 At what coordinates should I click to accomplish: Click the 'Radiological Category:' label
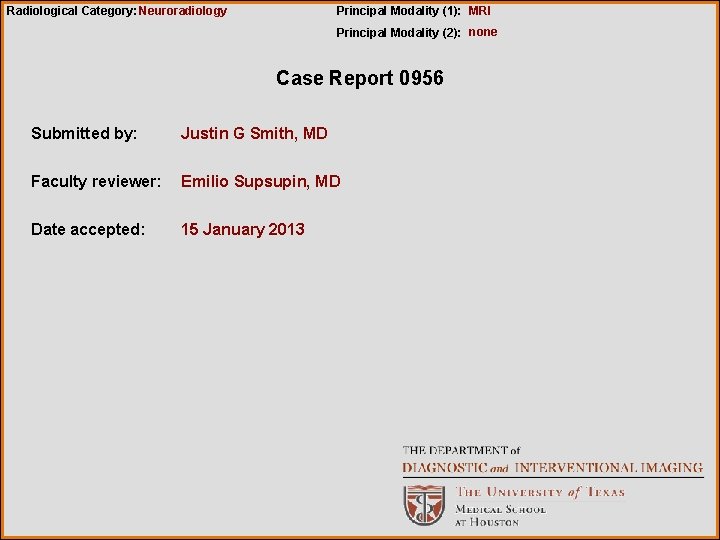71,11
